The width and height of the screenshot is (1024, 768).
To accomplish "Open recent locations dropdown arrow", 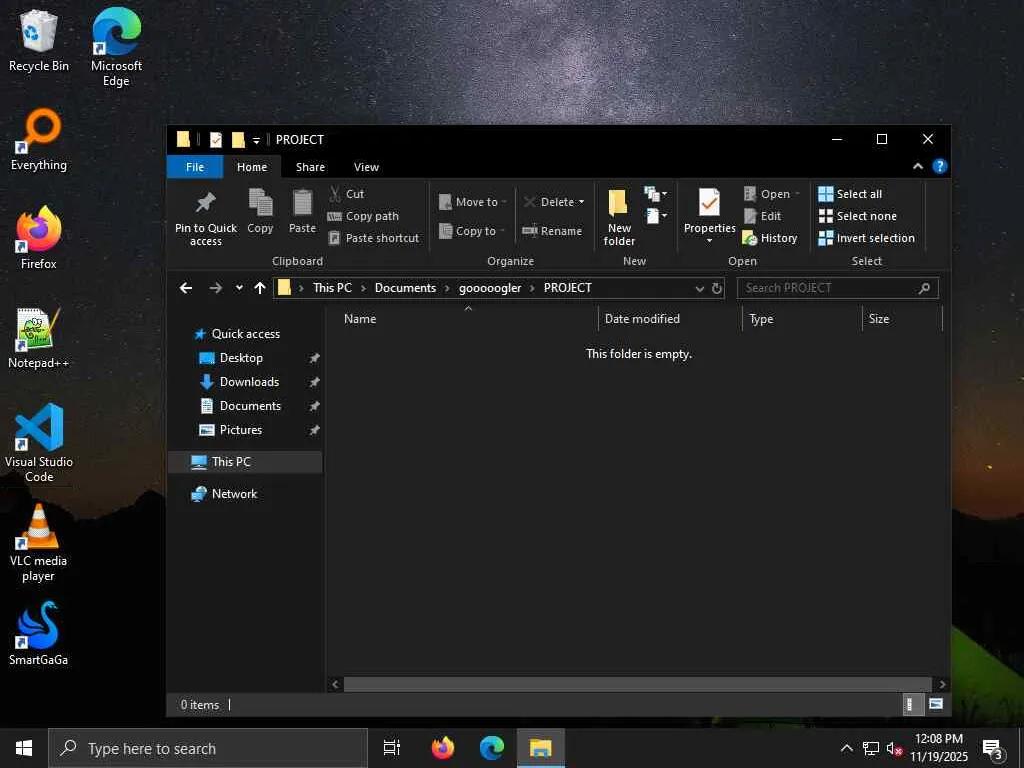I will coord(239,288).
